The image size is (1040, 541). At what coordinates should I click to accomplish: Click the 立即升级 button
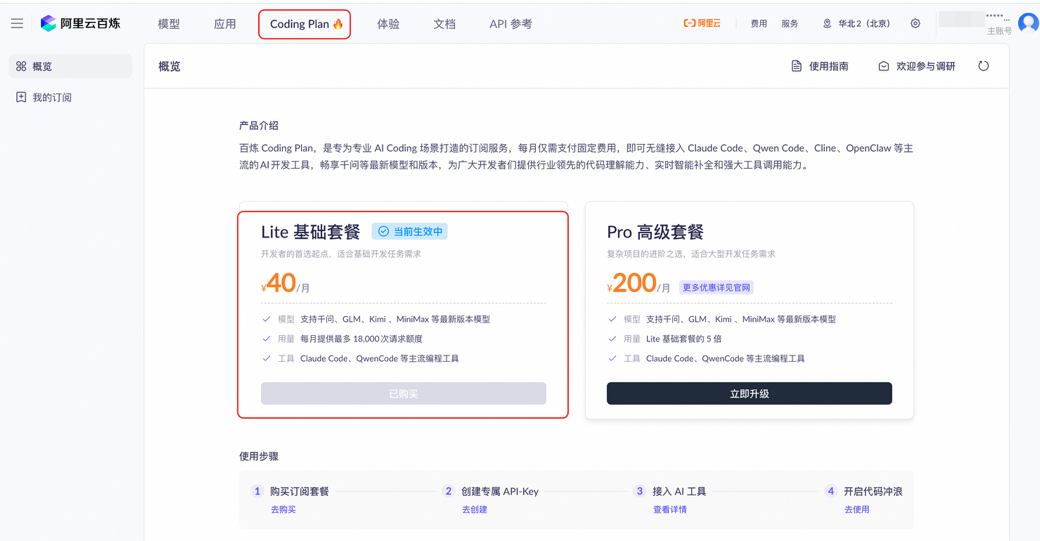click(749, 394)
